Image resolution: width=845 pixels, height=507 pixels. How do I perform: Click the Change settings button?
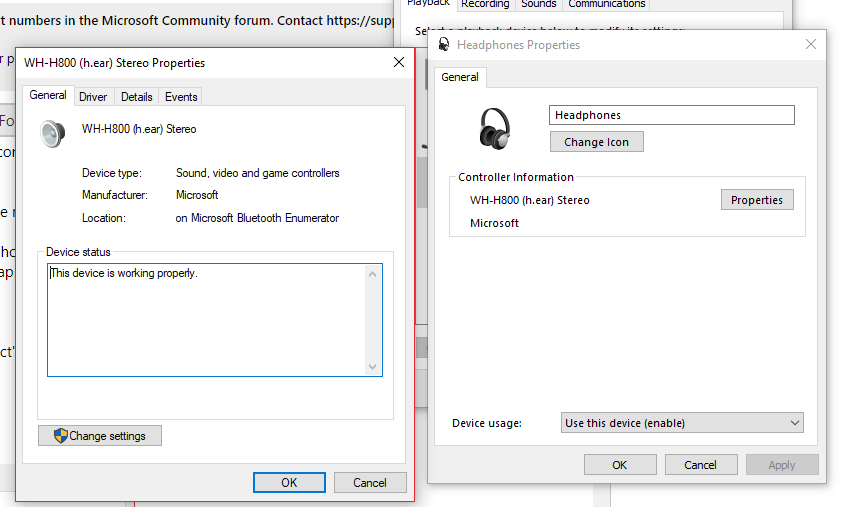pyautogui.click(x=100, y=435)
